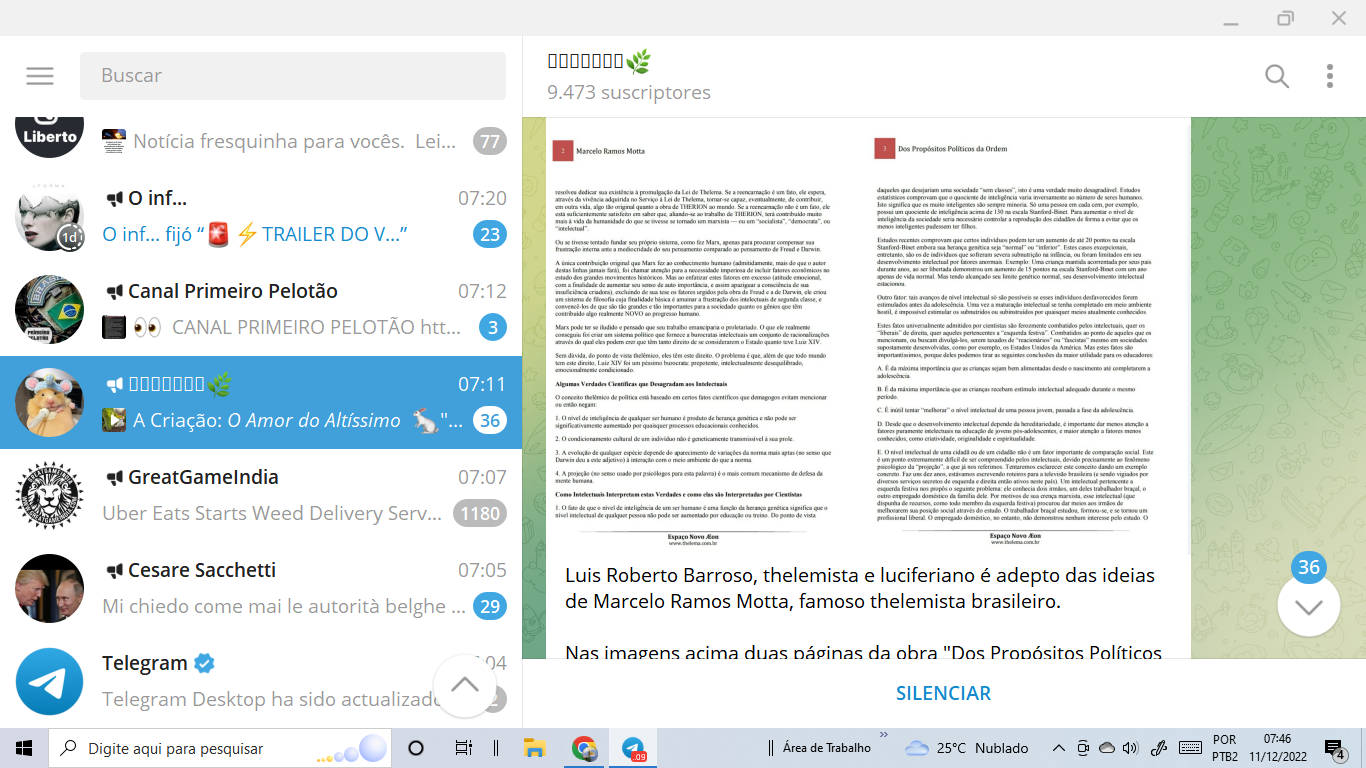Click the Telegram taskbar icon

click(x=634, y=748)
